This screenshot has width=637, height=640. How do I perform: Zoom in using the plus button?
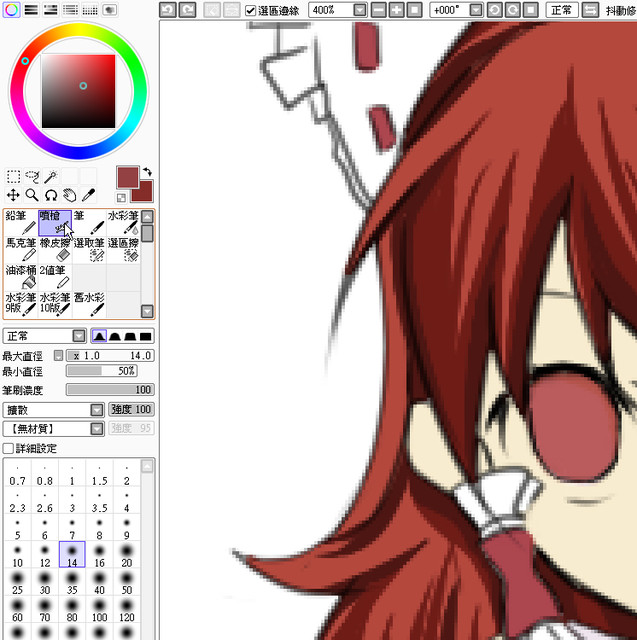tap(397, 10)
